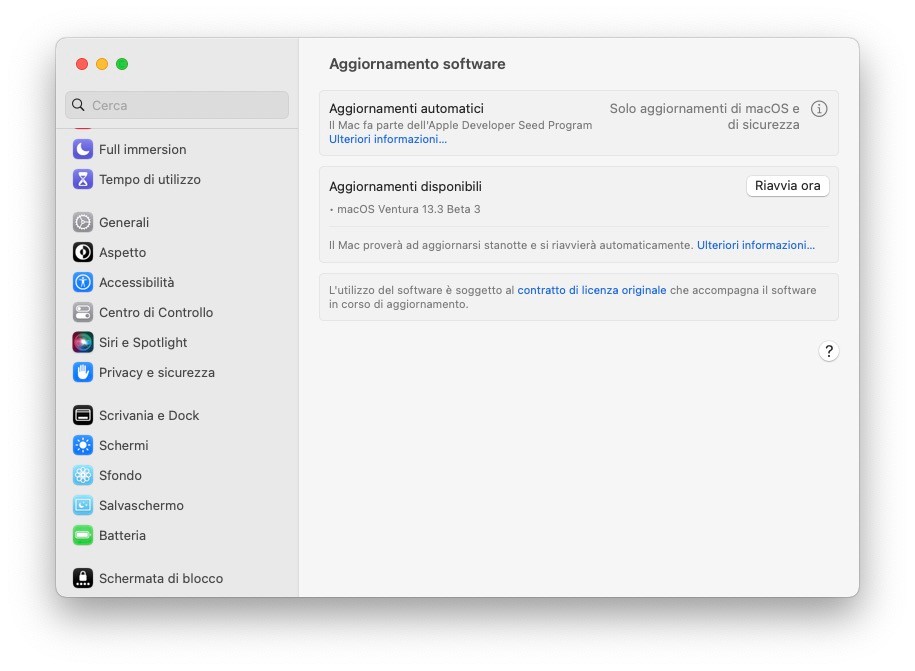Select the Centro di Controllo icon
The image size is (915, 671).
tap(82, 312)
